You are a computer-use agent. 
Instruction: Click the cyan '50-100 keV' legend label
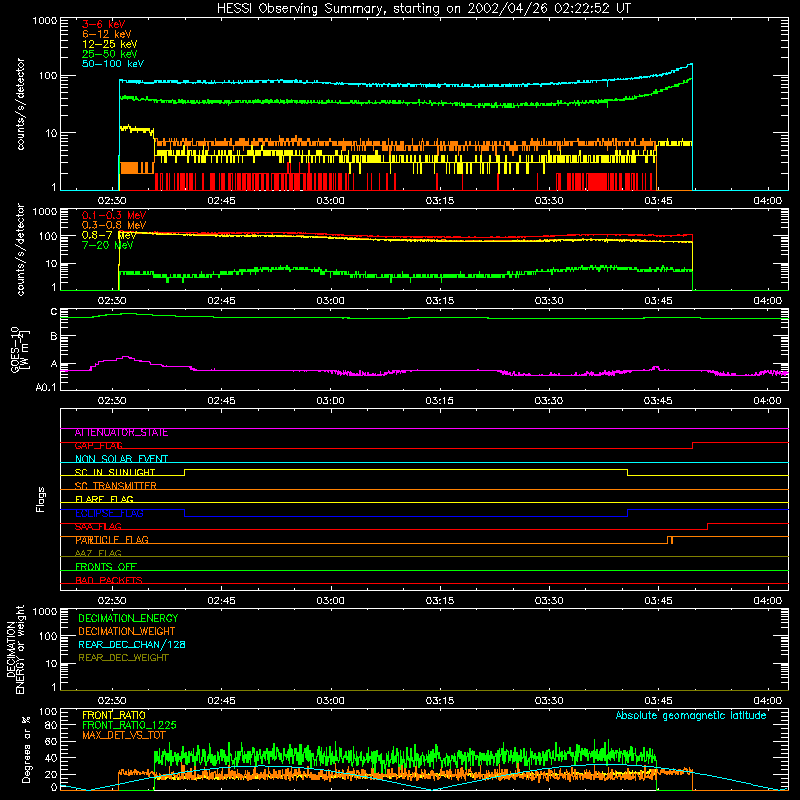click(x=113, y=64)
